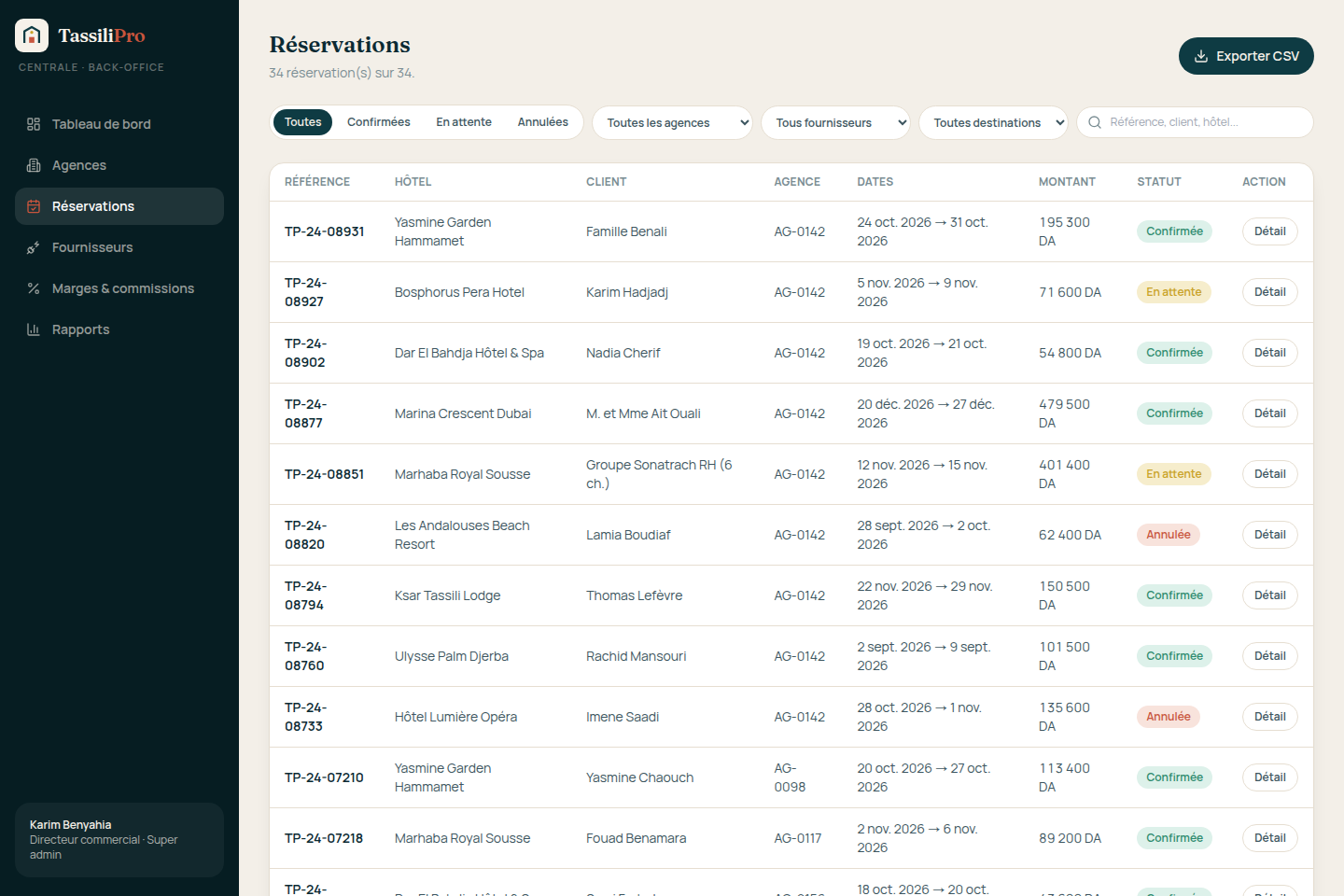1344x896 pixels.
Task: Click Détail for Imene Saadi's reservation
Action: click(1269, 717)
